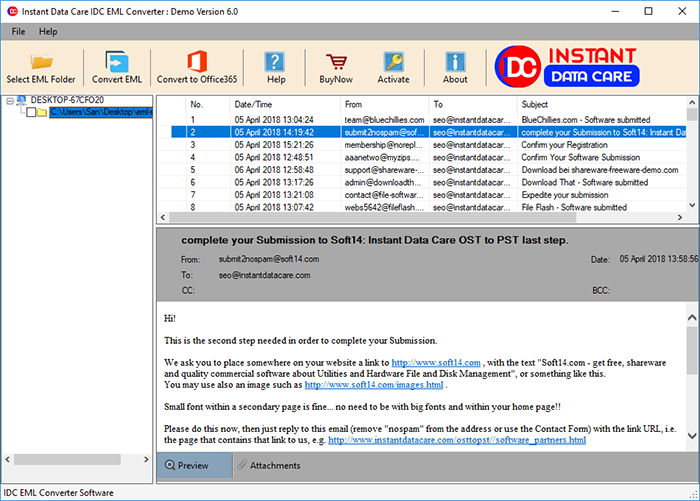Click date 06 April 2018 12:58:48

[274, 170]
